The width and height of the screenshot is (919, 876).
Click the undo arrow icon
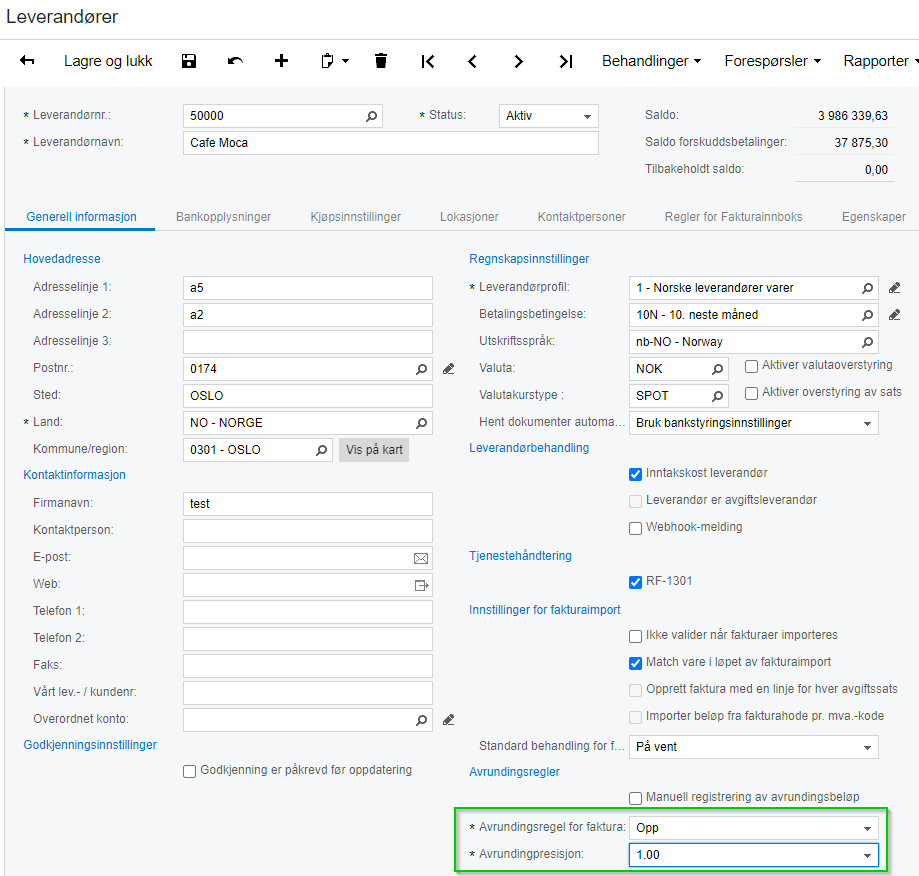click(x=235, y=61)
